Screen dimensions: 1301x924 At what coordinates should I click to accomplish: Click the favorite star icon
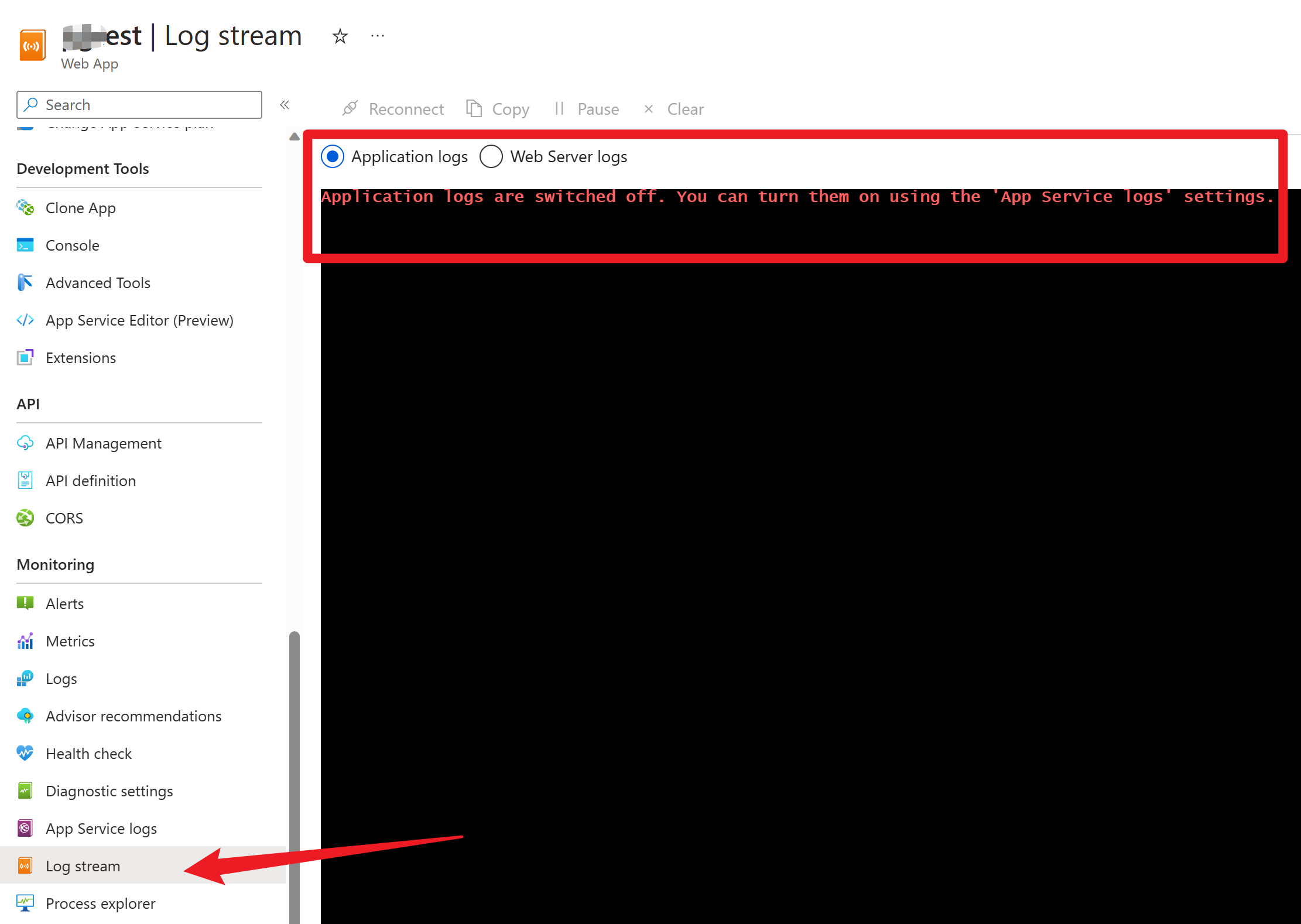[340, 36]
